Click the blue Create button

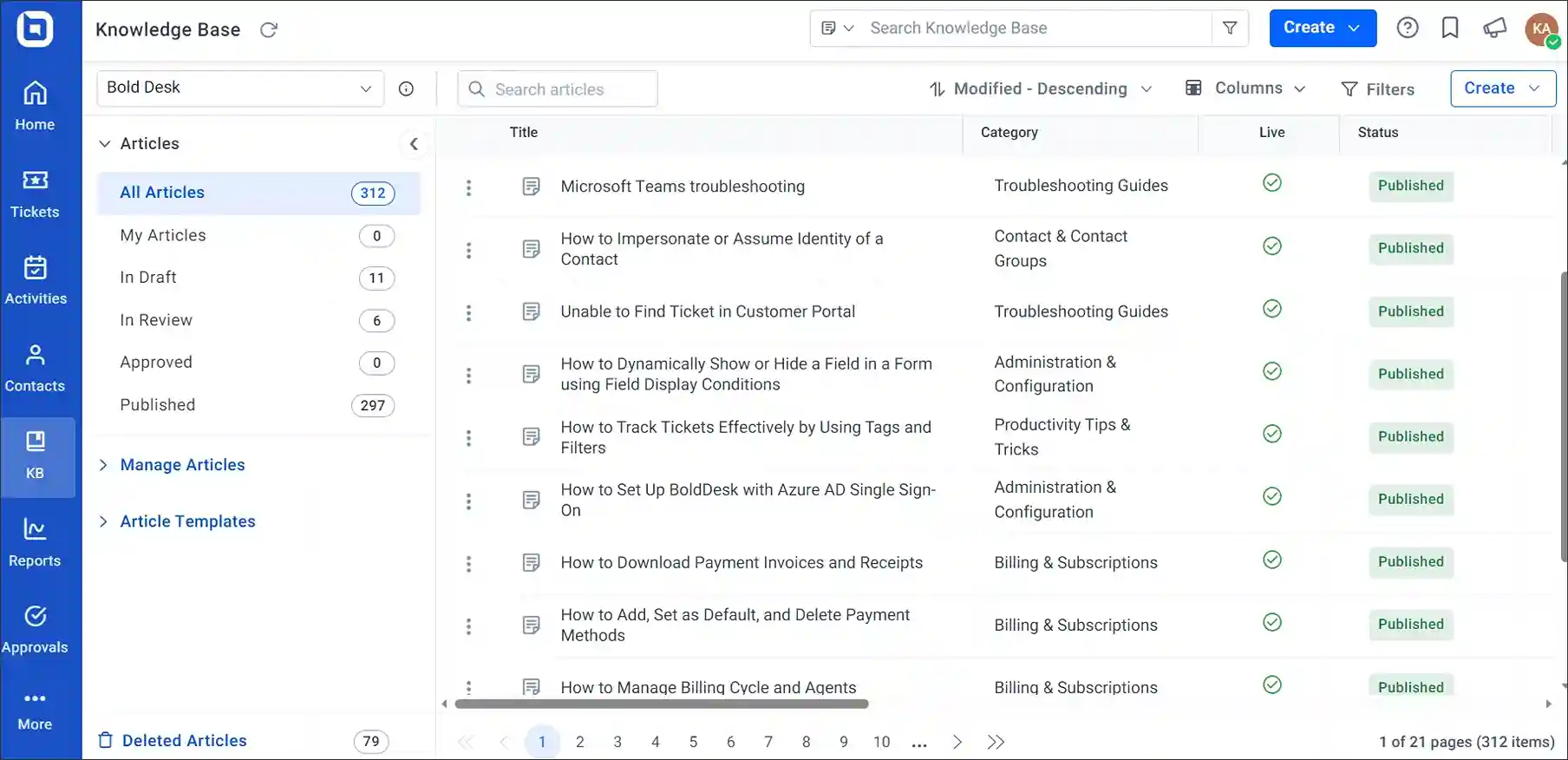1323,28
